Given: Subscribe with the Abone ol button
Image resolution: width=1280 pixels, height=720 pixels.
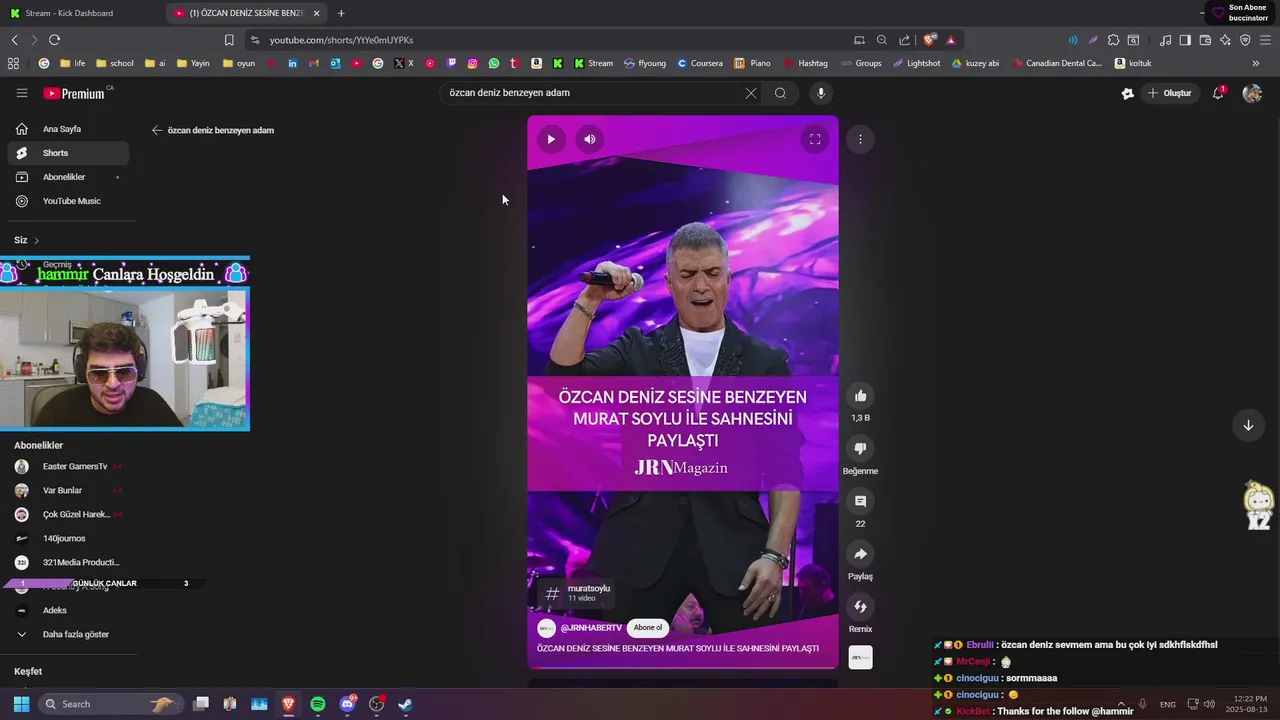Looking at the screenshot, I should tap(648, 628).
